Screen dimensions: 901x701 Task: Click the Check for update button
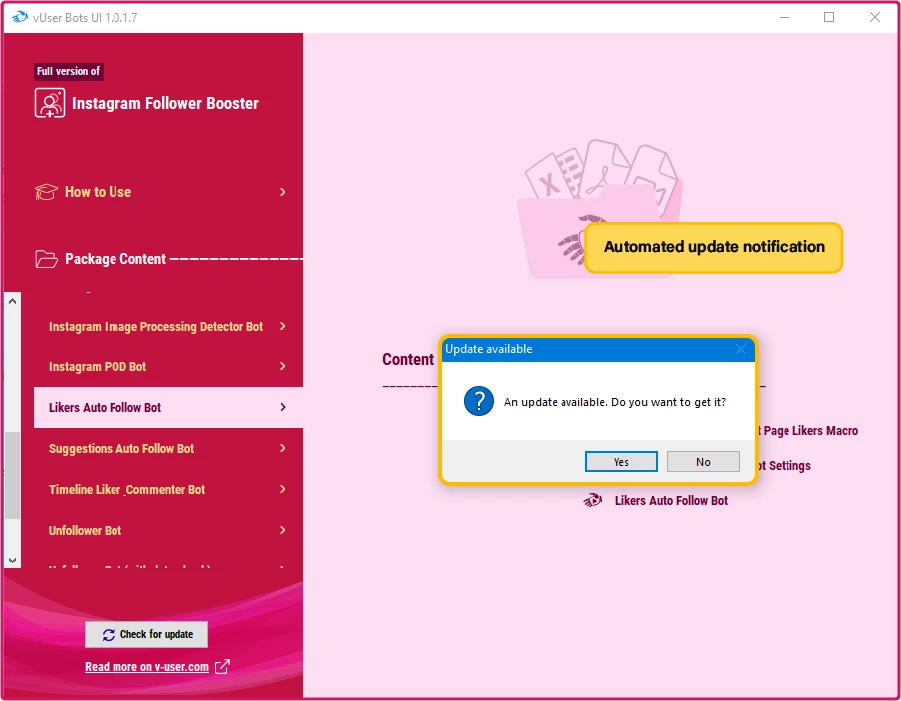(x=147, y=634)
